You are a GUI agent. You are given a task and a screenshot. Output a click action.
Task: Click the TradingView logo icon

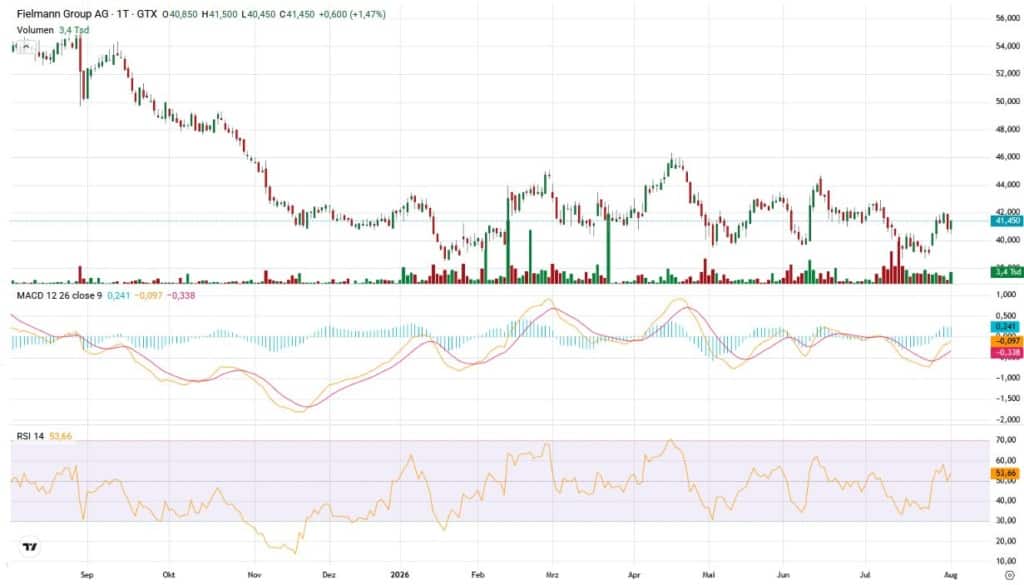click(x=29, y=547)
